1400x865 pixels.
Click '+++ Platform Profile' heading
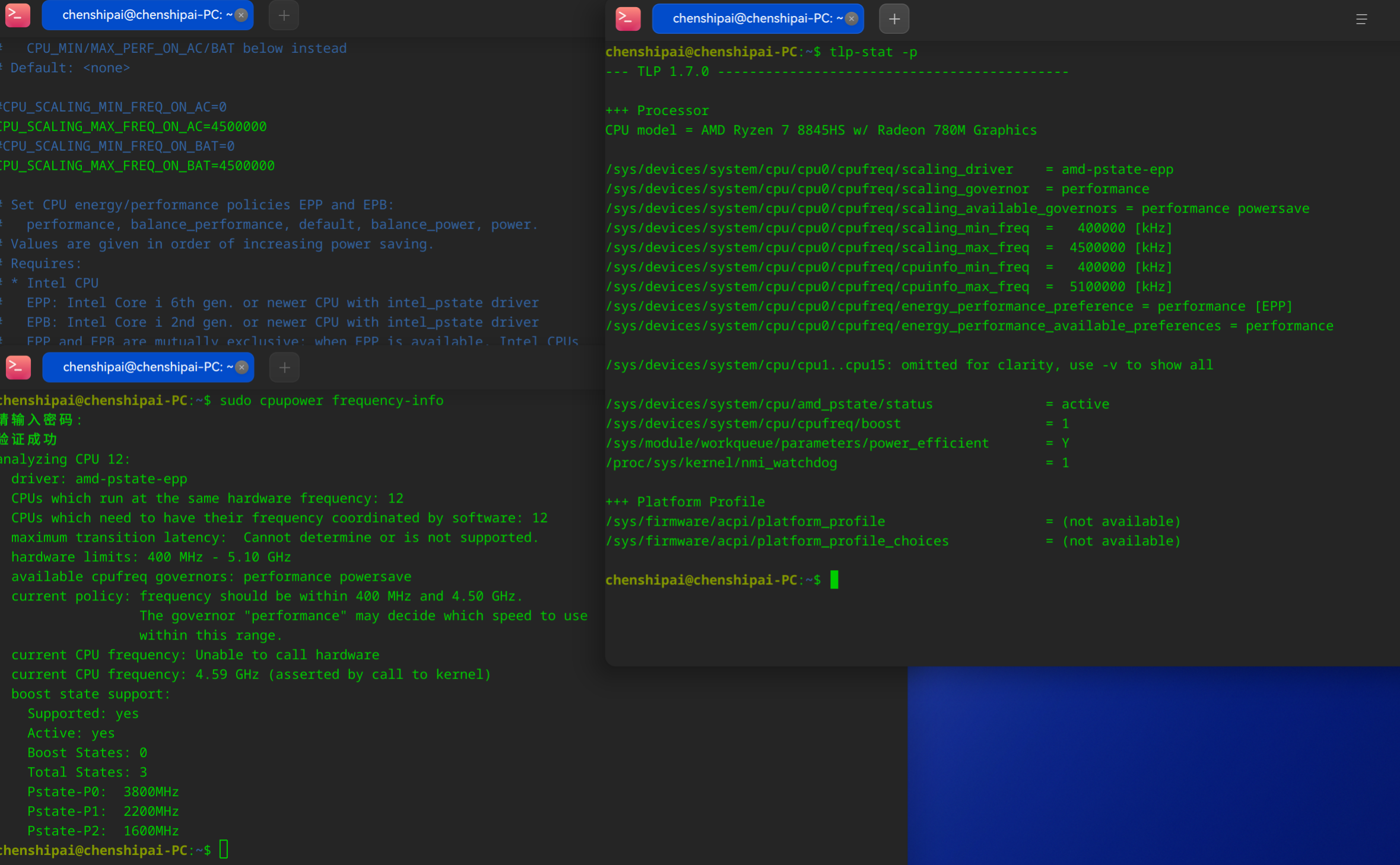[685, 502]
